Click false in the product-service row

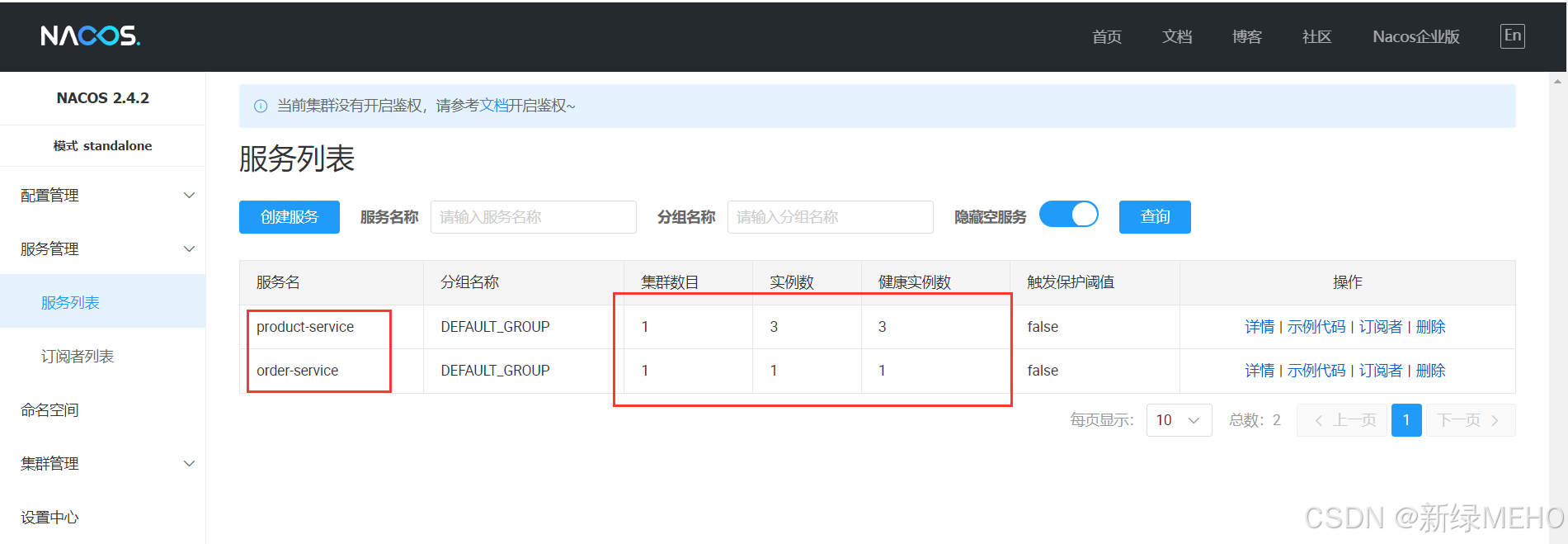[1043, 327]
